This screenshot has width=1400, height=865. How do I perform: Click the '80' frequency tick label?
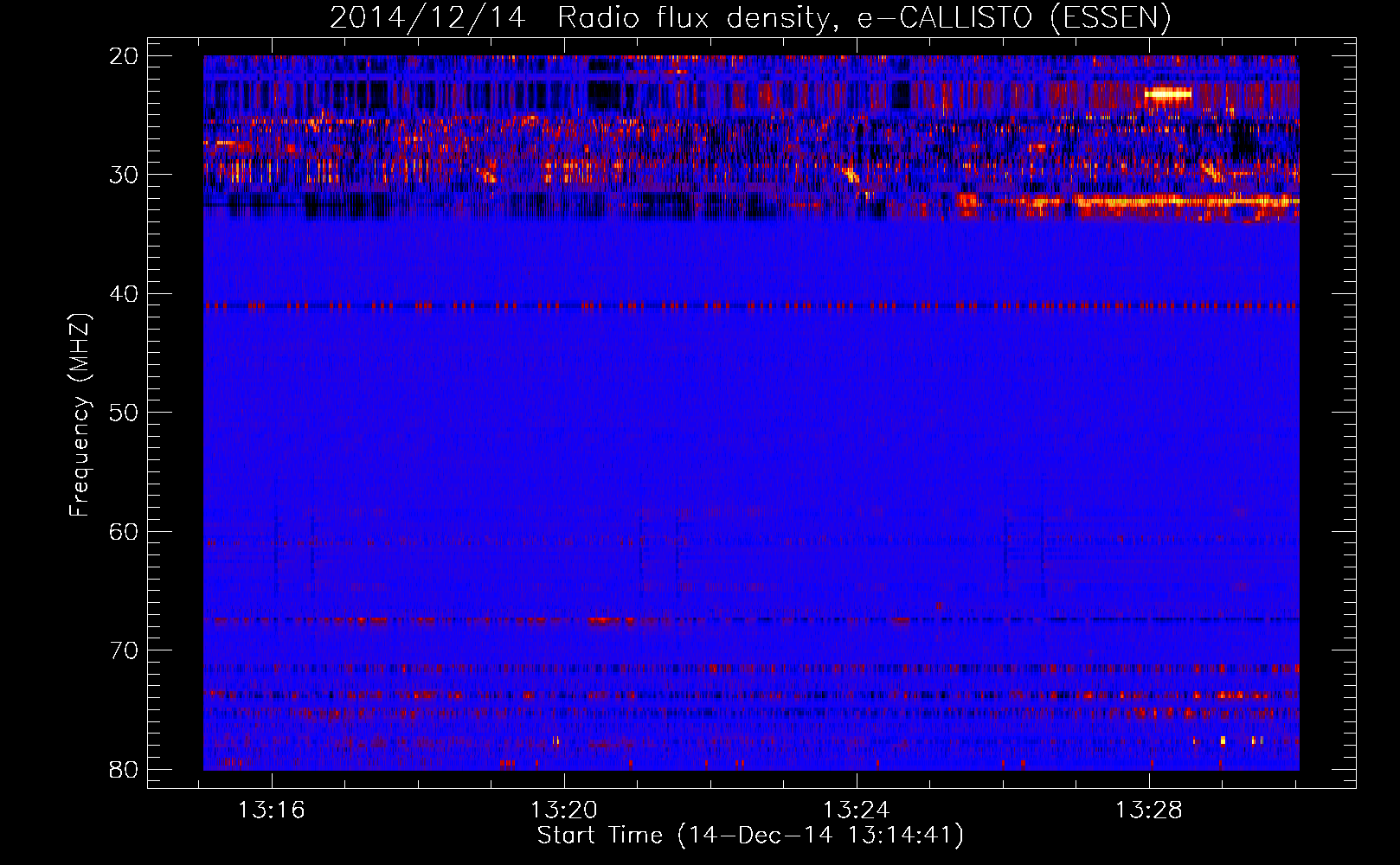(124, 770)
